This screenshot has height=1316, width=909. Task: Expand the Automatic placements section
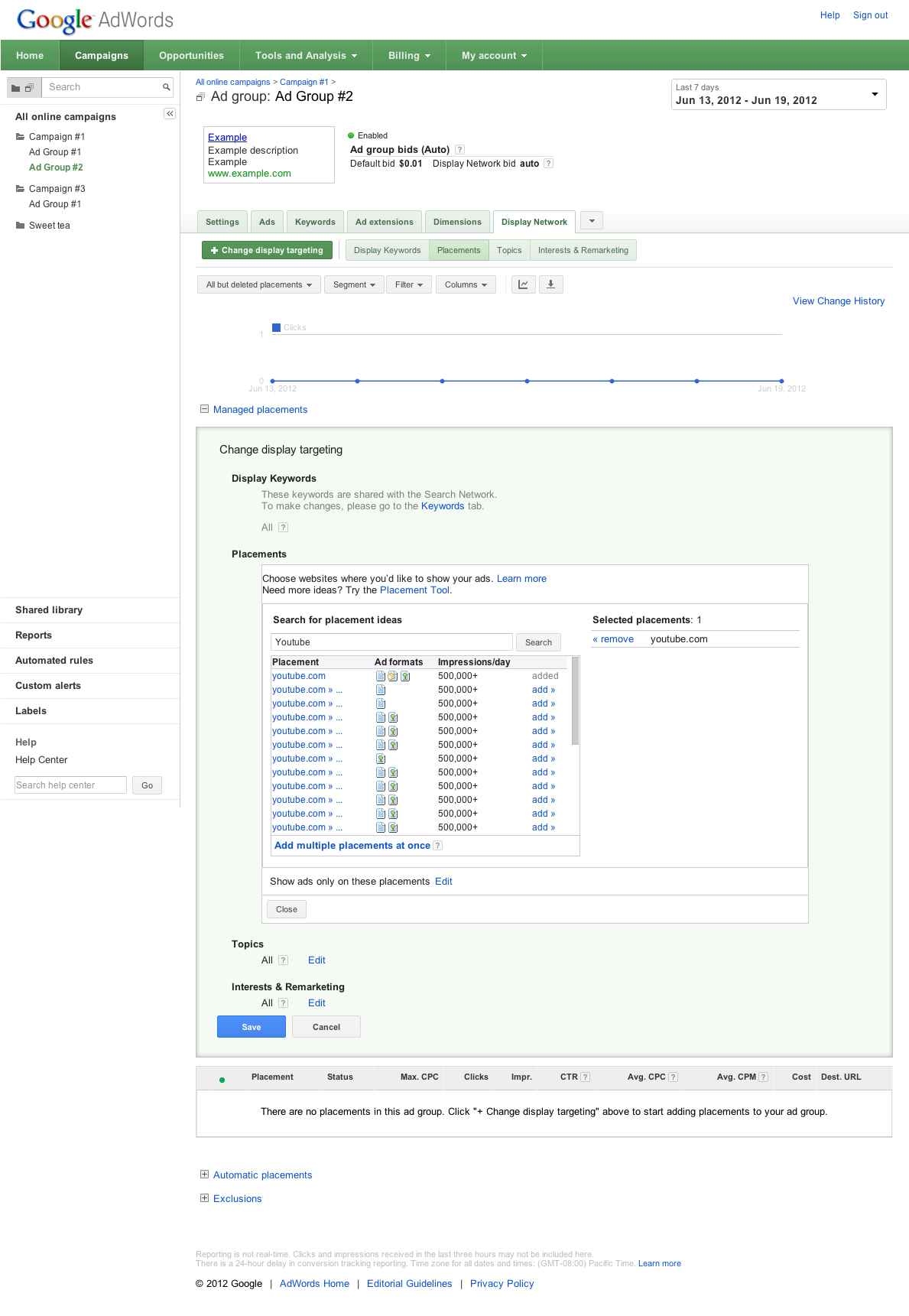[x=204, y=1175]
